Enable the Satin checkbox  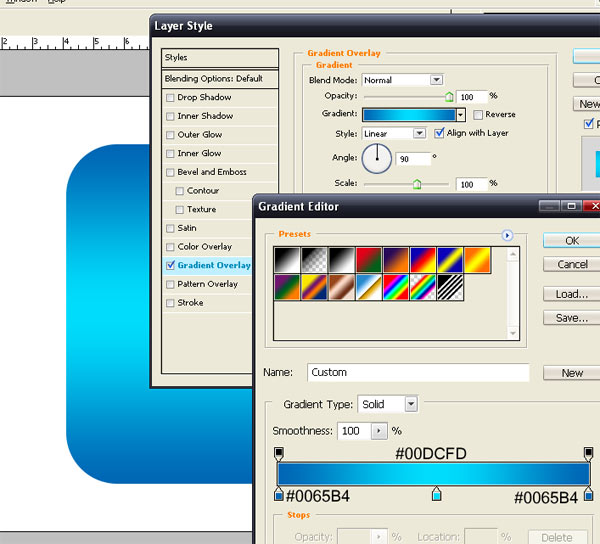[x=170, y=228]
